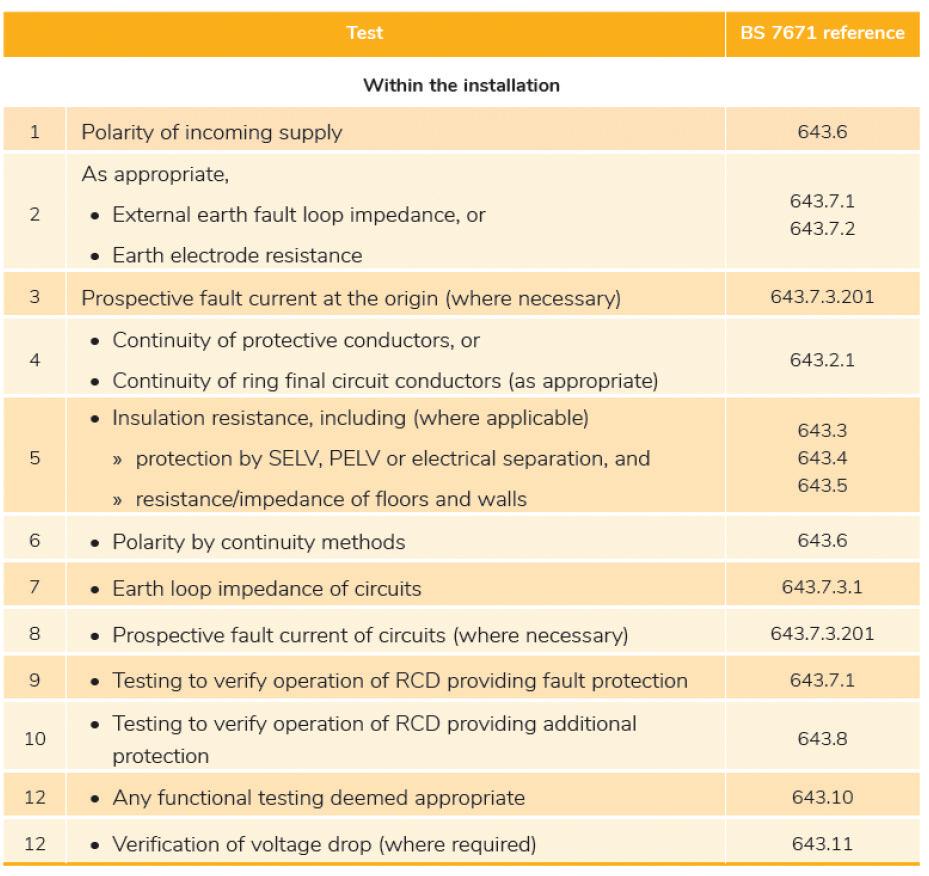Click the 'BS 7671 reference' column header
The width and height of the screenshot is (929, 876).
click(x=822, y=33)
